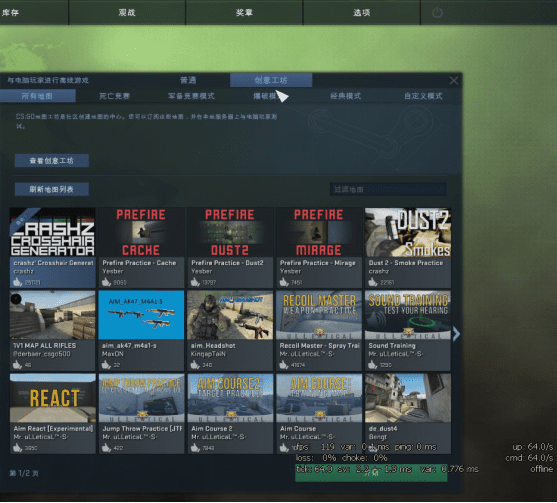Select the Aim Course training map thumbnail

(319, 398)
